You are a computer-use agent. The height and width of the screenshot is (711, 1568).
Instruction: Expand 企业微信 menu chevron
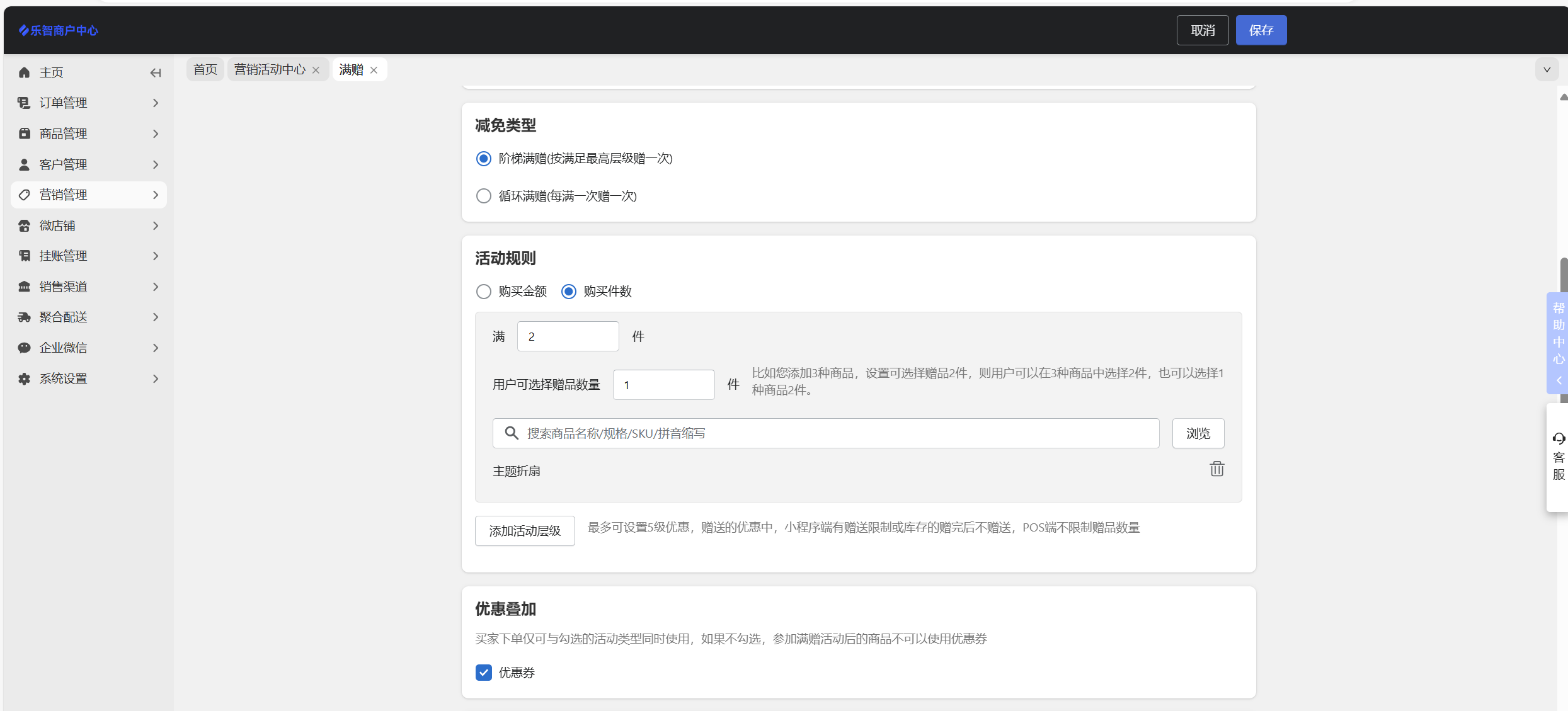155,348
